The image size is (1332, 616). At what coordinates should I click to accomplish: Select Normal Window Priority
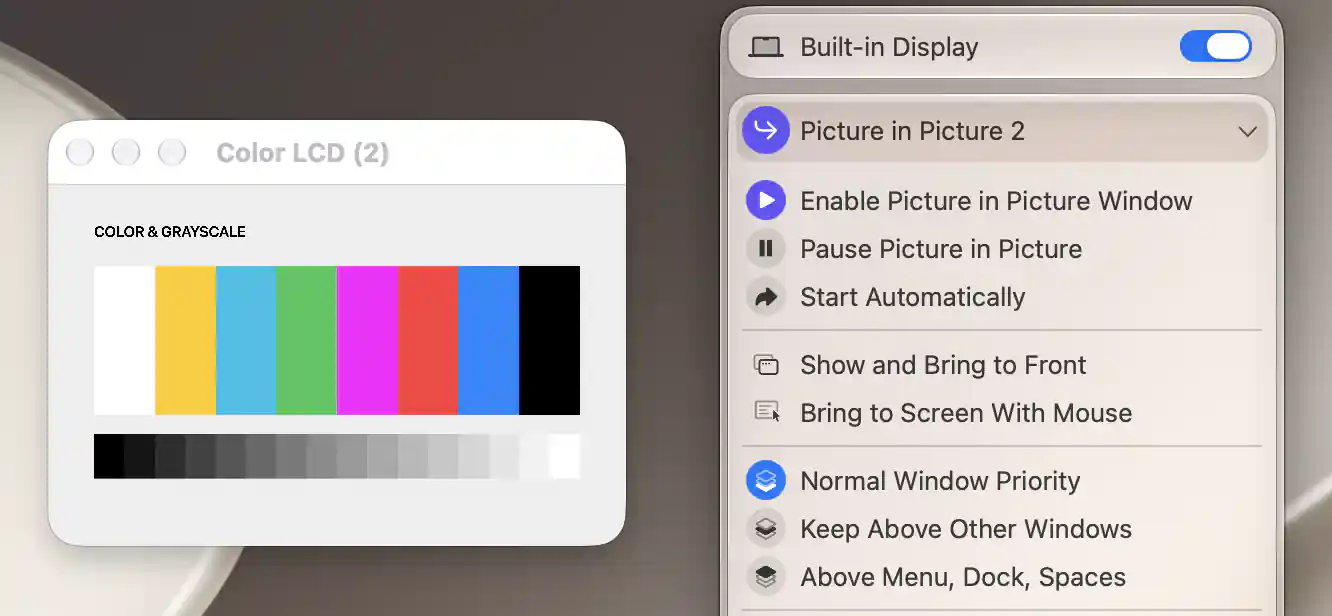(x=940, y=481)
